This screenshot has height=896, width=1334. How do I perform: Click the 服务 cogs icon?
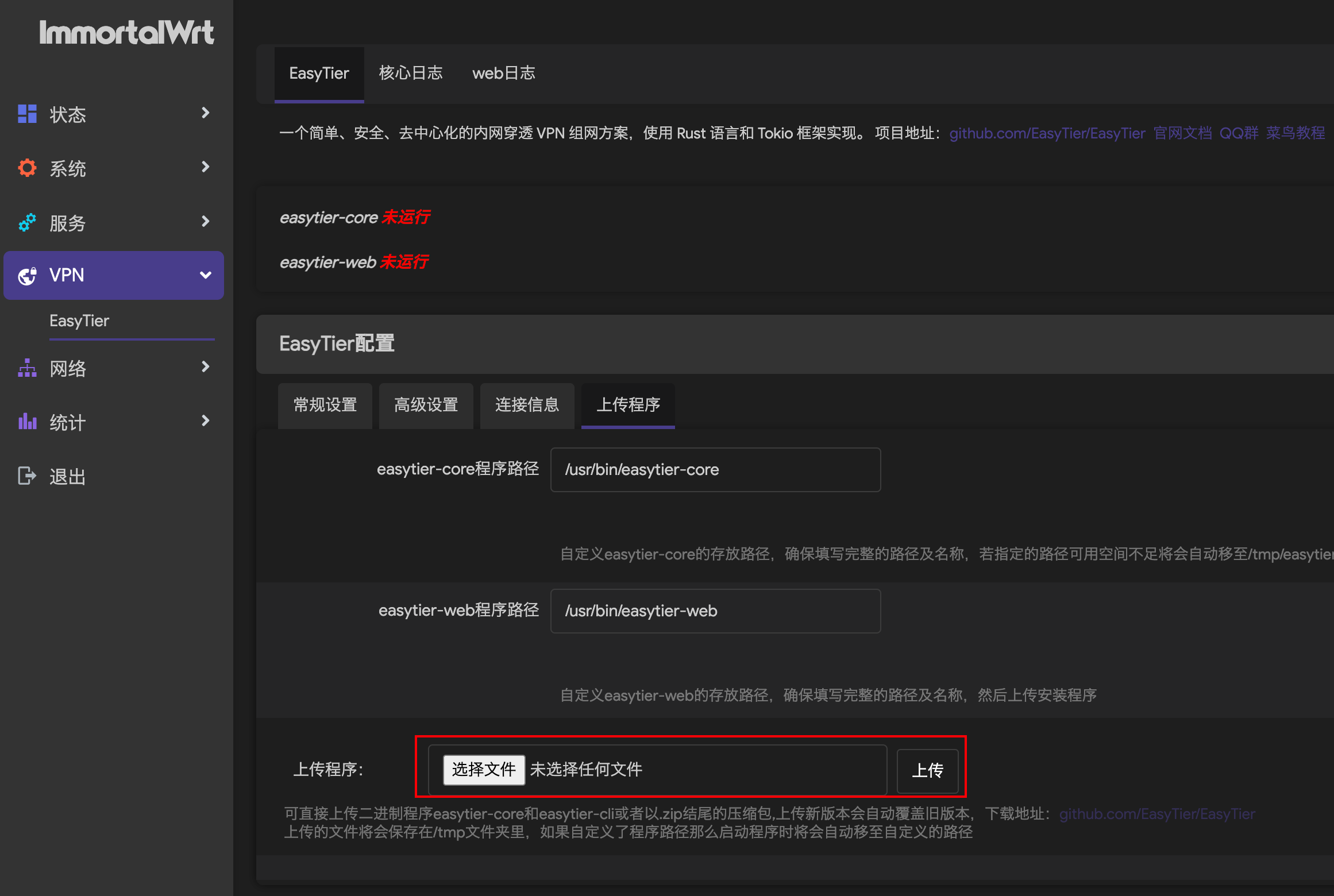[x=27, y=222]
